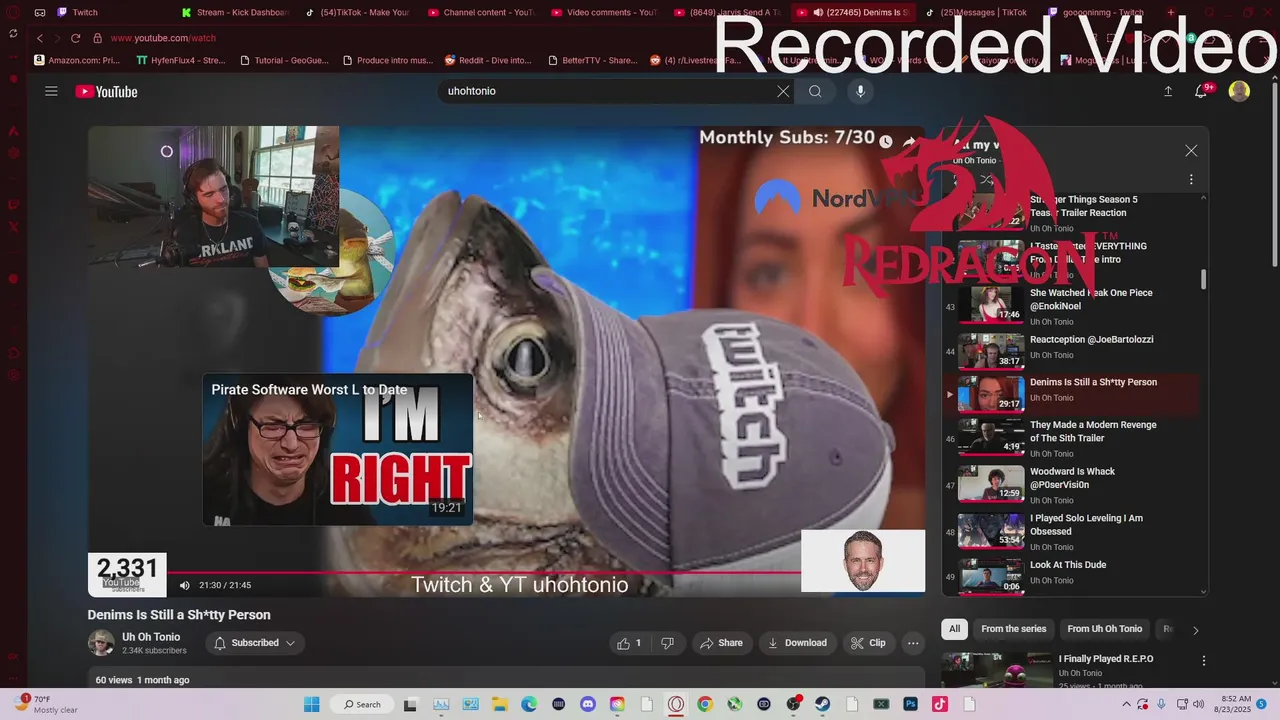Open the Reddit - Dive into bookmark
Screen dimensions: 1280x720
(x=488, y=60)
